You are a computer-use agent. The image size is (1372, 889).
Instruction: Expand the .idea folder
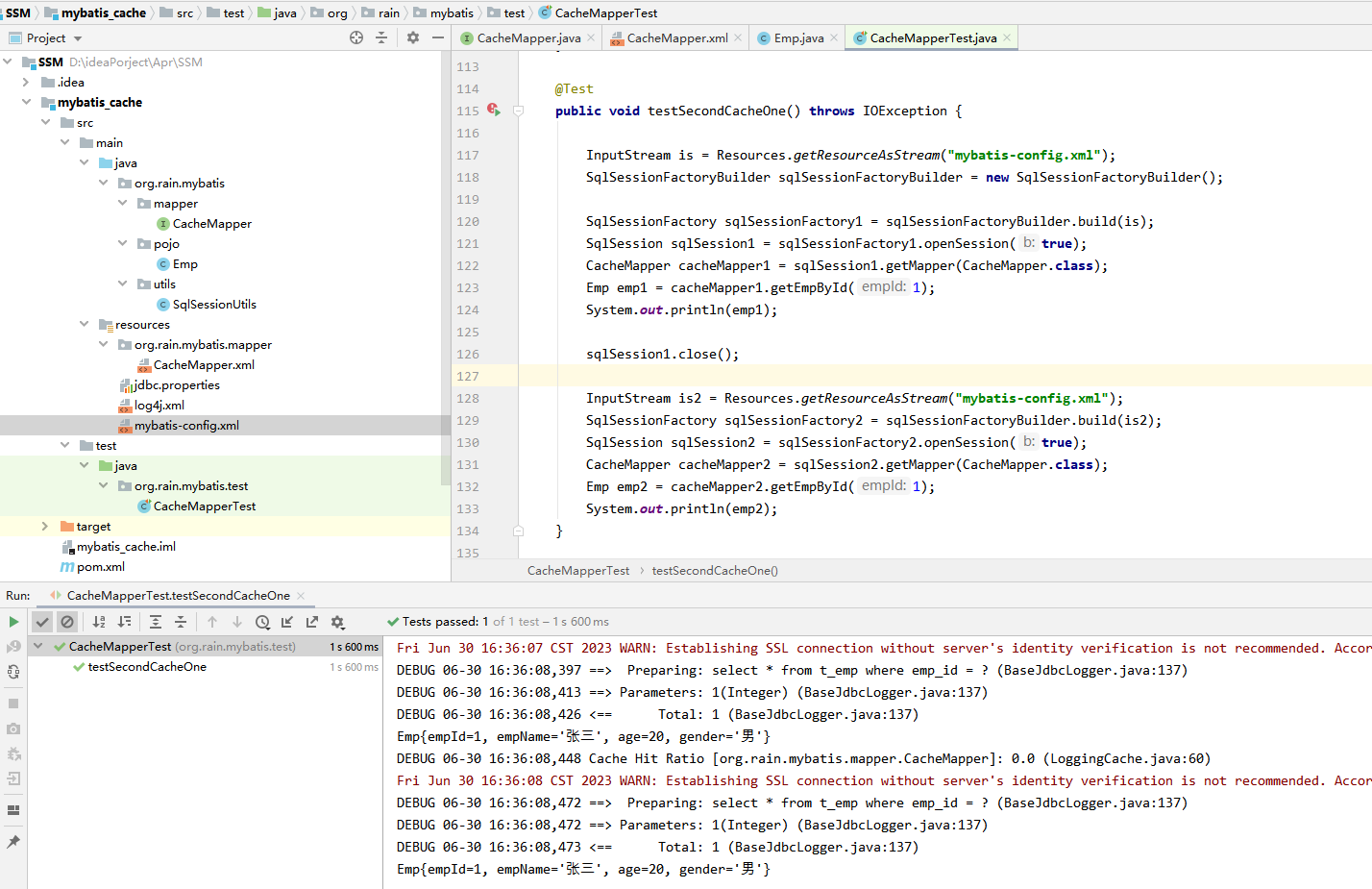point(27,82)
